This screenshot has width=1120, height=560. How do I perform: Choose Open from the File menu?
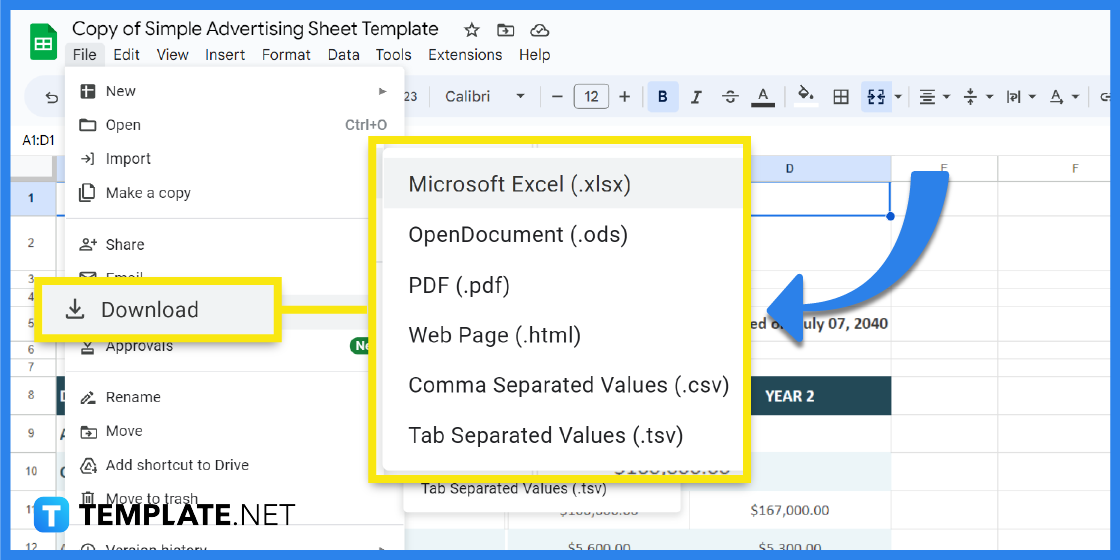click(234, 125)
